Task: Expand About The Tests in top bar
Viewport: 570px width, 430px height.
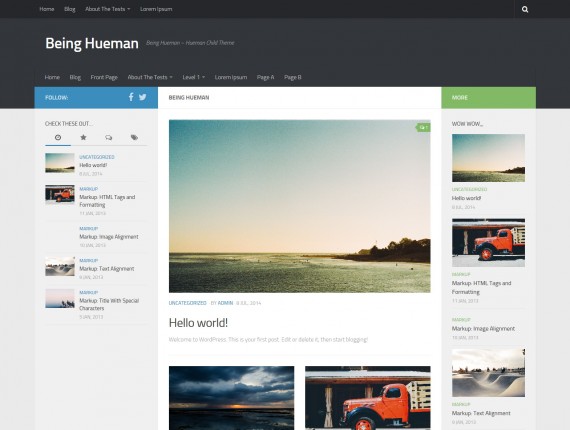Action: click(x=108, y=9)
